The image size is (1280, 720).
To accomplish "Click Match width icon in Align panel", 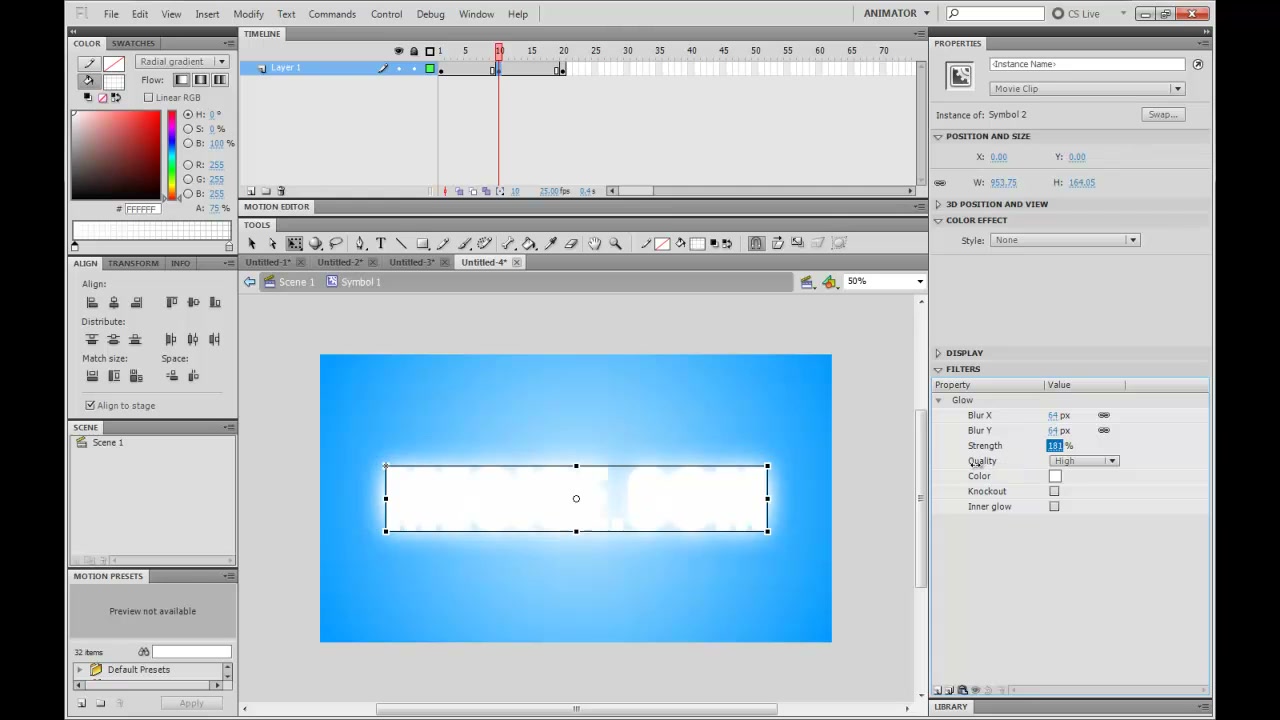I will (92, 376).
